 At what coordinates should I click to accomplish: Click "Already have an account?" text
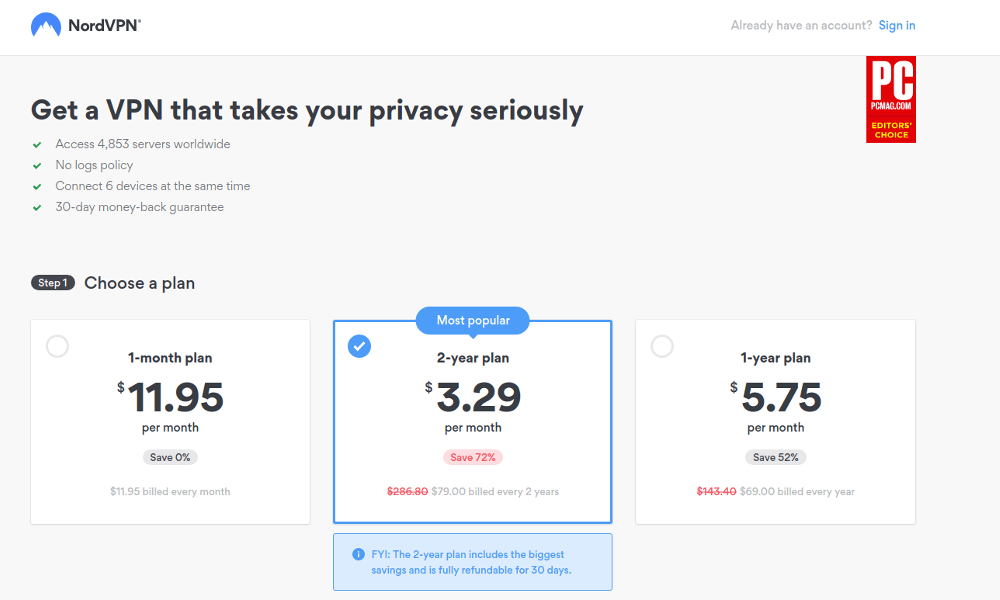(x=801, y=26)
